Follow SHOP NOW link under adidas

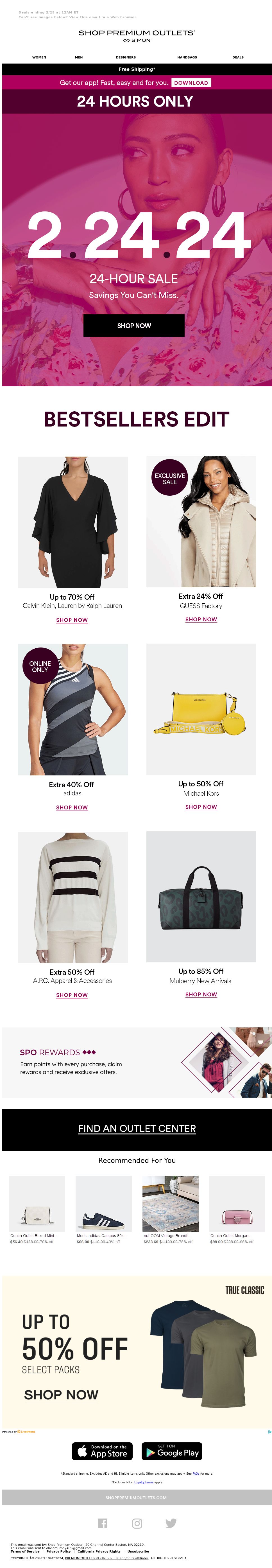(x=72, y=808)
